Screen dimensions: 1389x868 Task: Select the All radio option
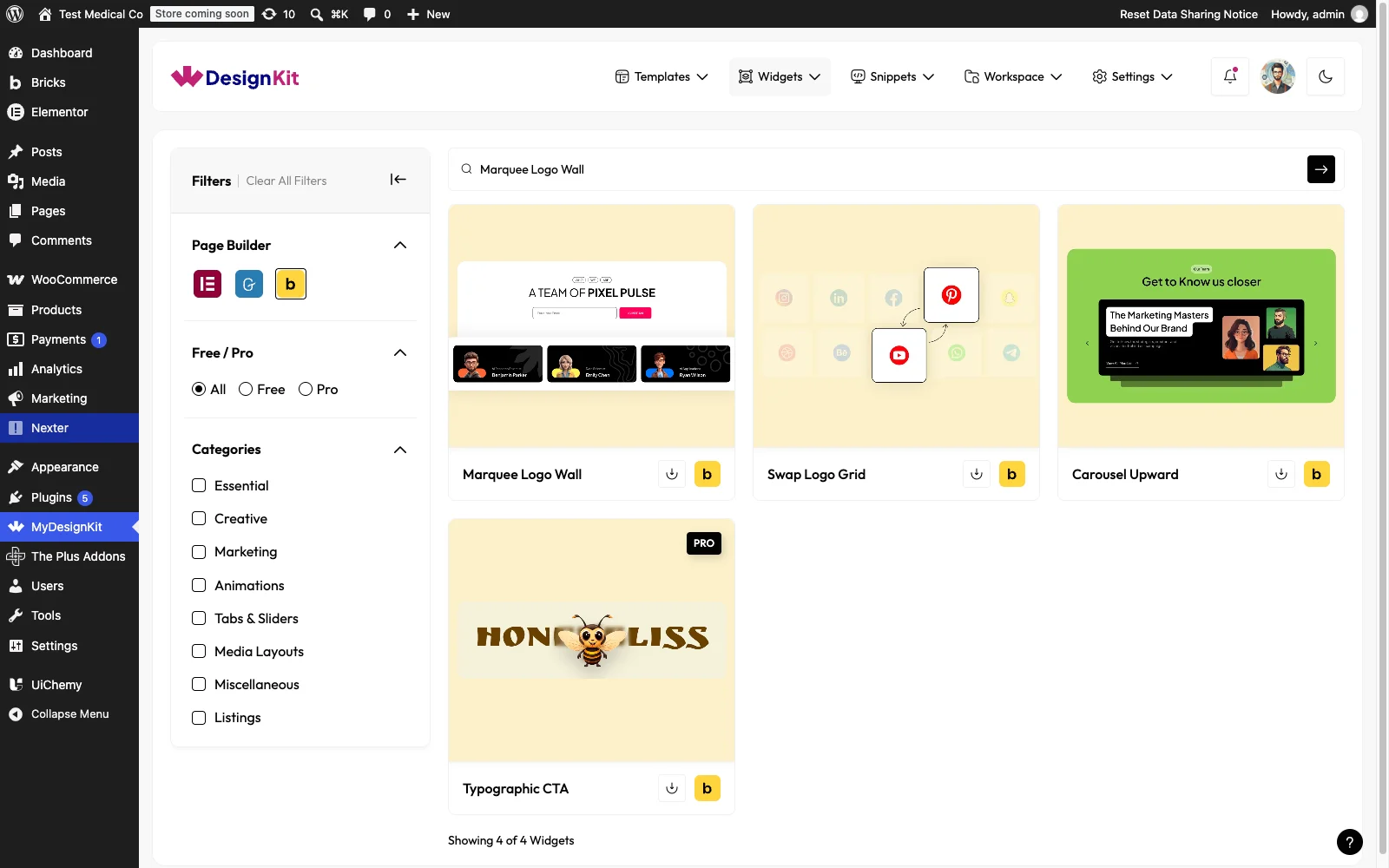(199, 389)
